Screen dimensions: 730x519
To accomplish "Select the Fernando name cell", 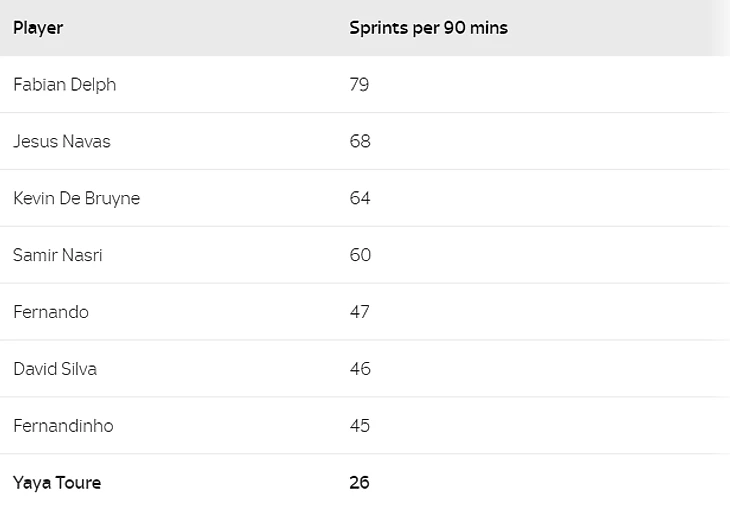I will (x=50, y=312).
